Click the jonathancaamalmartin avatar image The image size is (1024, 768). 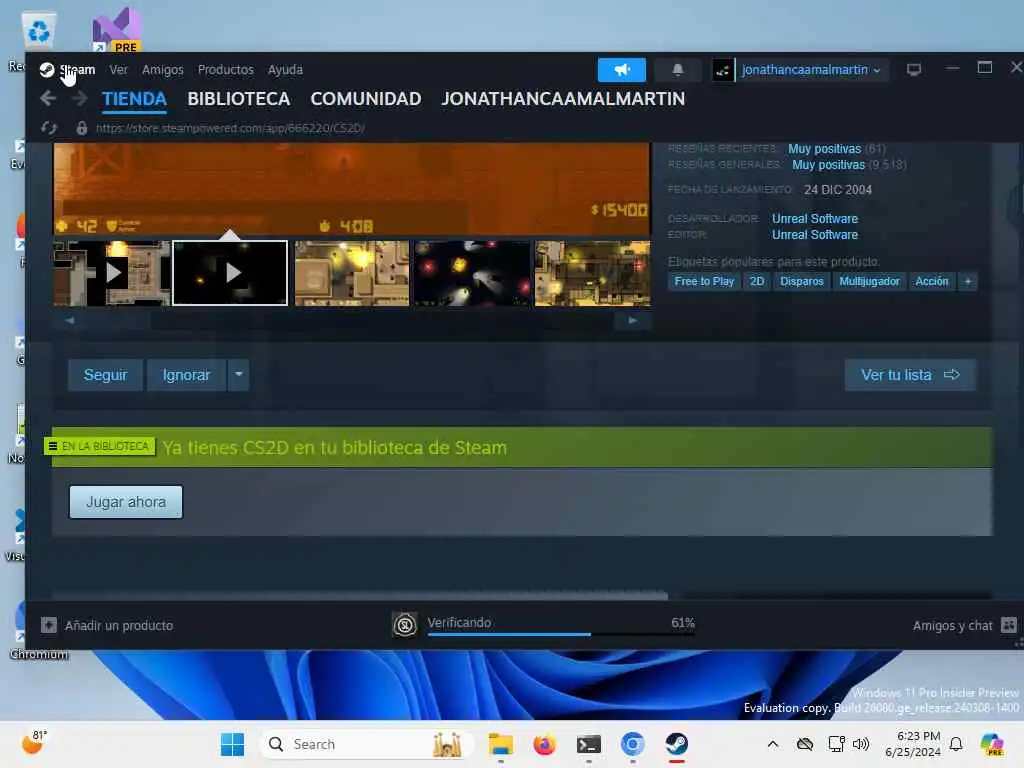(x=722, y=70)
